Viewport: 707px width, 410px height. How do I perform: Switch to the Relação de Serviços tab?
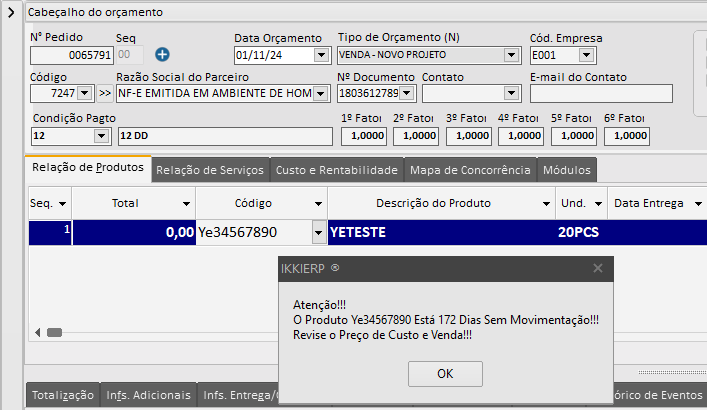point(210,170)
